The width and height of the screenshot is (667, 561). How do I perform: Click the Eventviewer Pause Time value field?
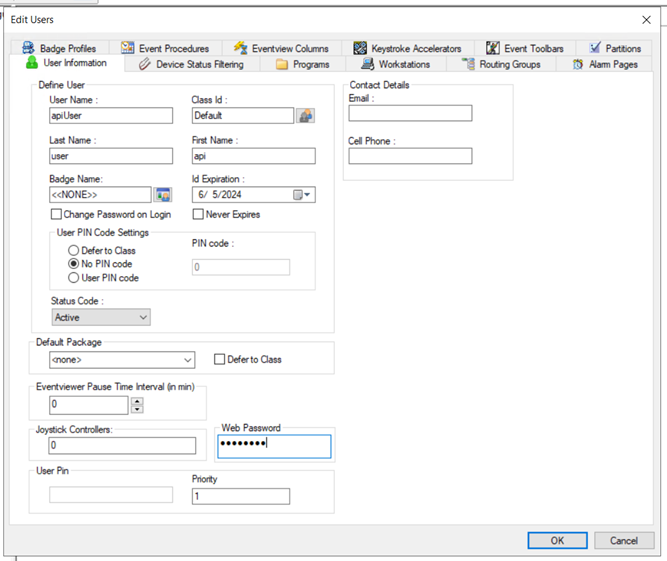click(88, 405)
